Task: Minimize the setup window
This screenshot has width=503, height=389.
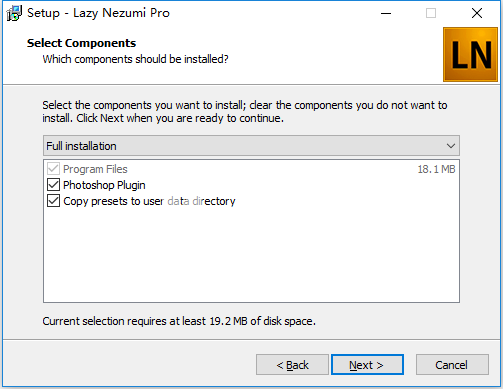Action: coord(386,13)
